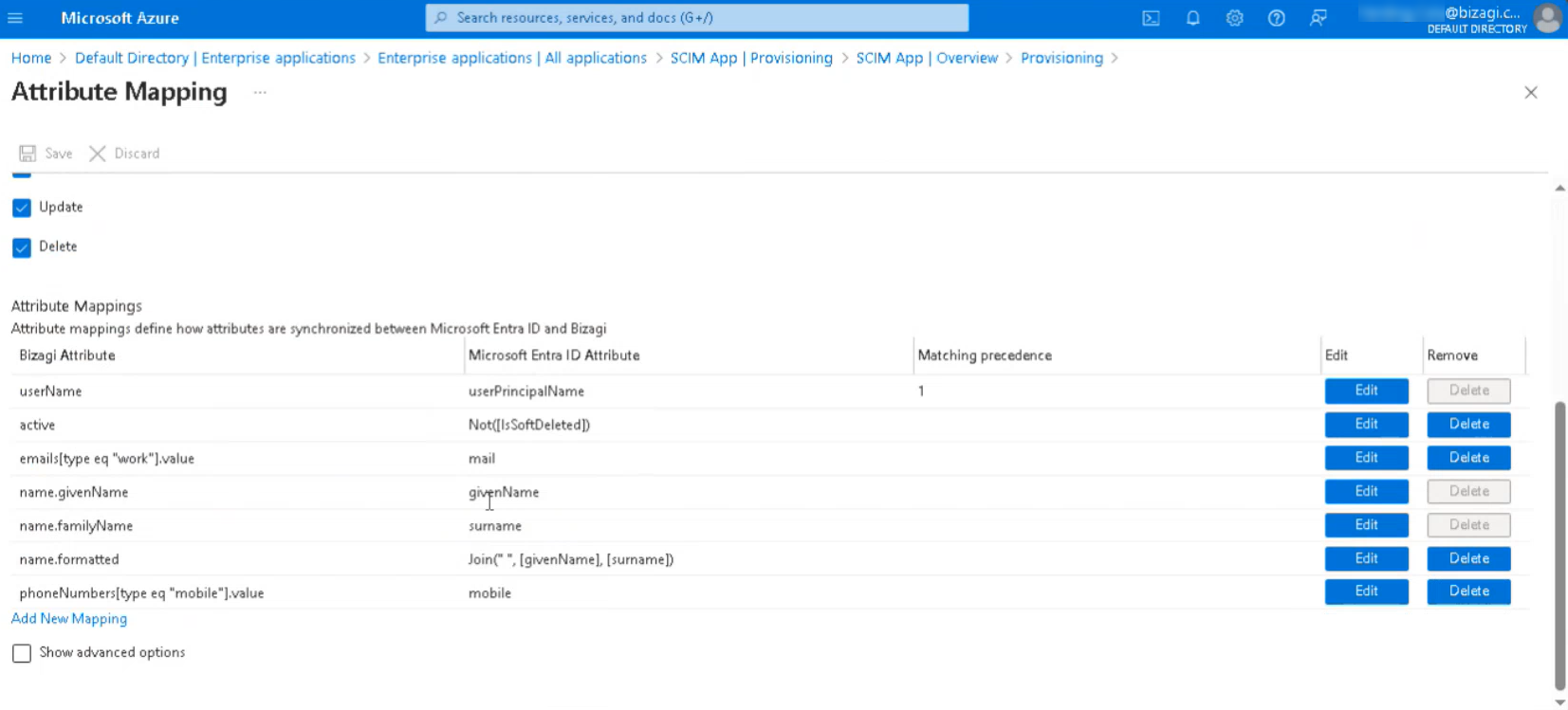Open the Provisioning breadcrumb
Viewport: 1568px width, 710px height.
(x=1061, y=58)
